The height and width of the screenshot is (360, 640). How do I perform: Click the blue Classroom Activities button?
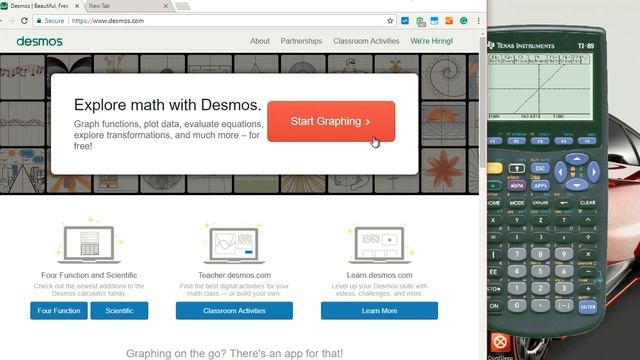(234, 311)
